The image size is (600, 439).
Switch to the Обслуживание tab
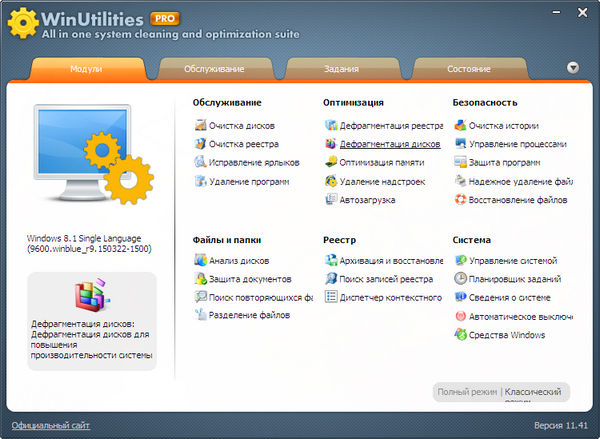[x=213, y=69]
